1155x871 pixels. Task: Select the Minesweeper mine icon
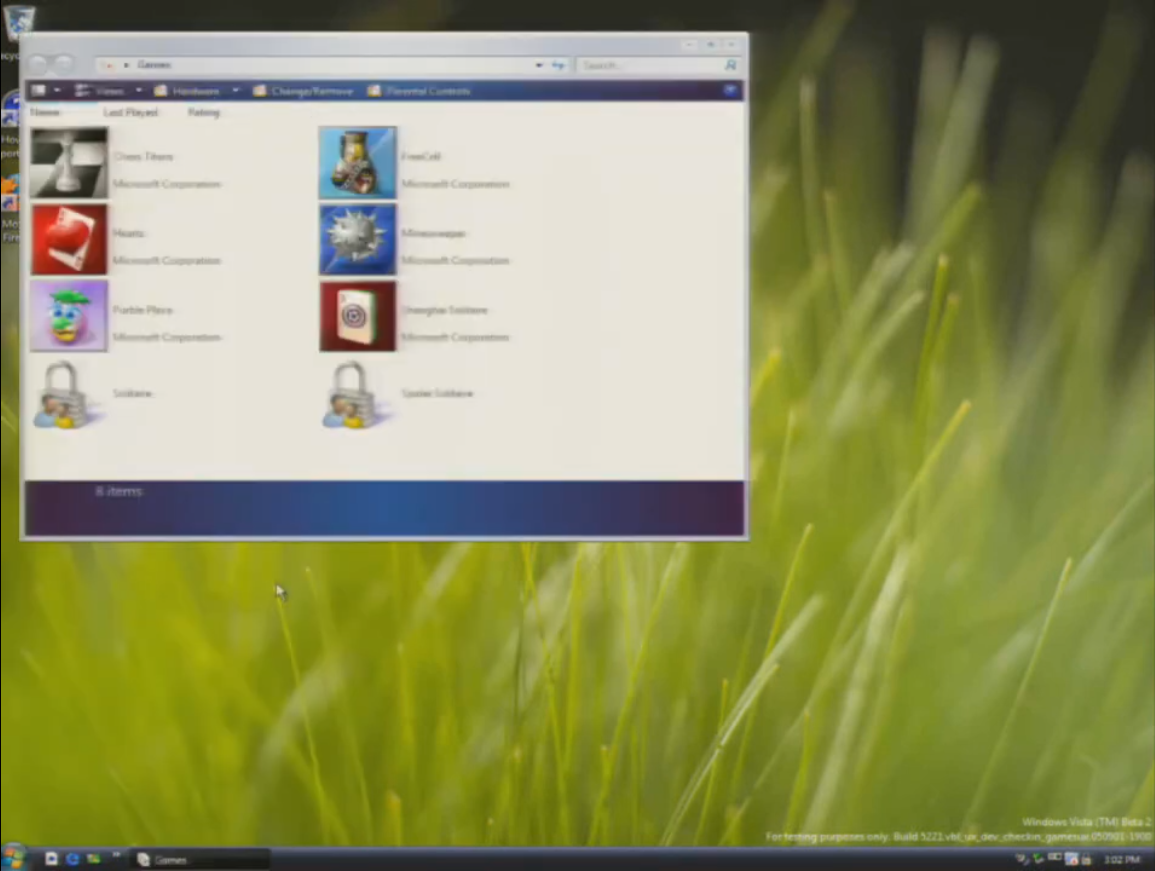(357, 240)
